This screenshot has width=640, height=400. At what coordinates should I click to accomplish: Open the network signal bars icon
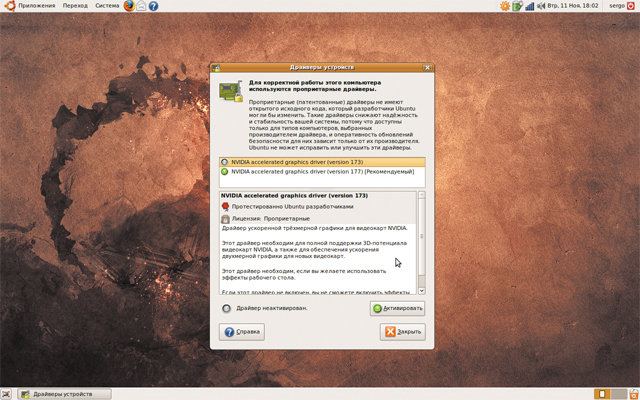pos(529,6)
